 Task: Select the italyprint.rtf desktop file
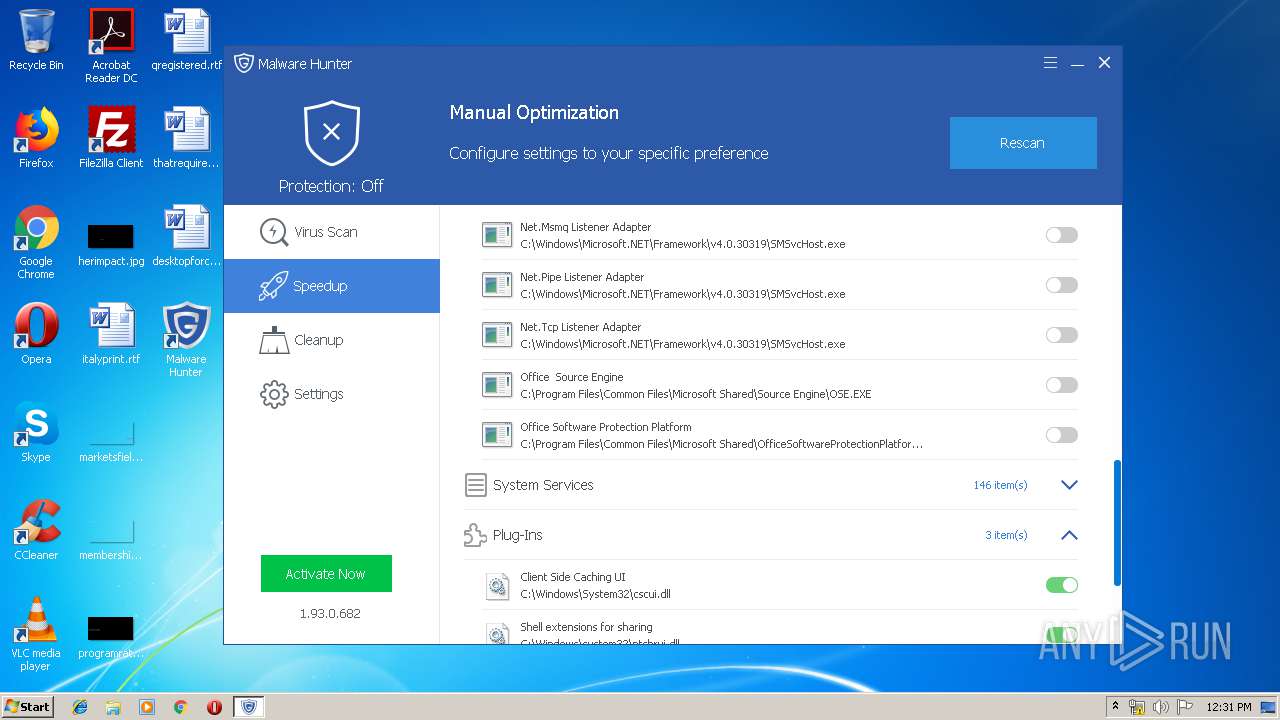[111, 333]
